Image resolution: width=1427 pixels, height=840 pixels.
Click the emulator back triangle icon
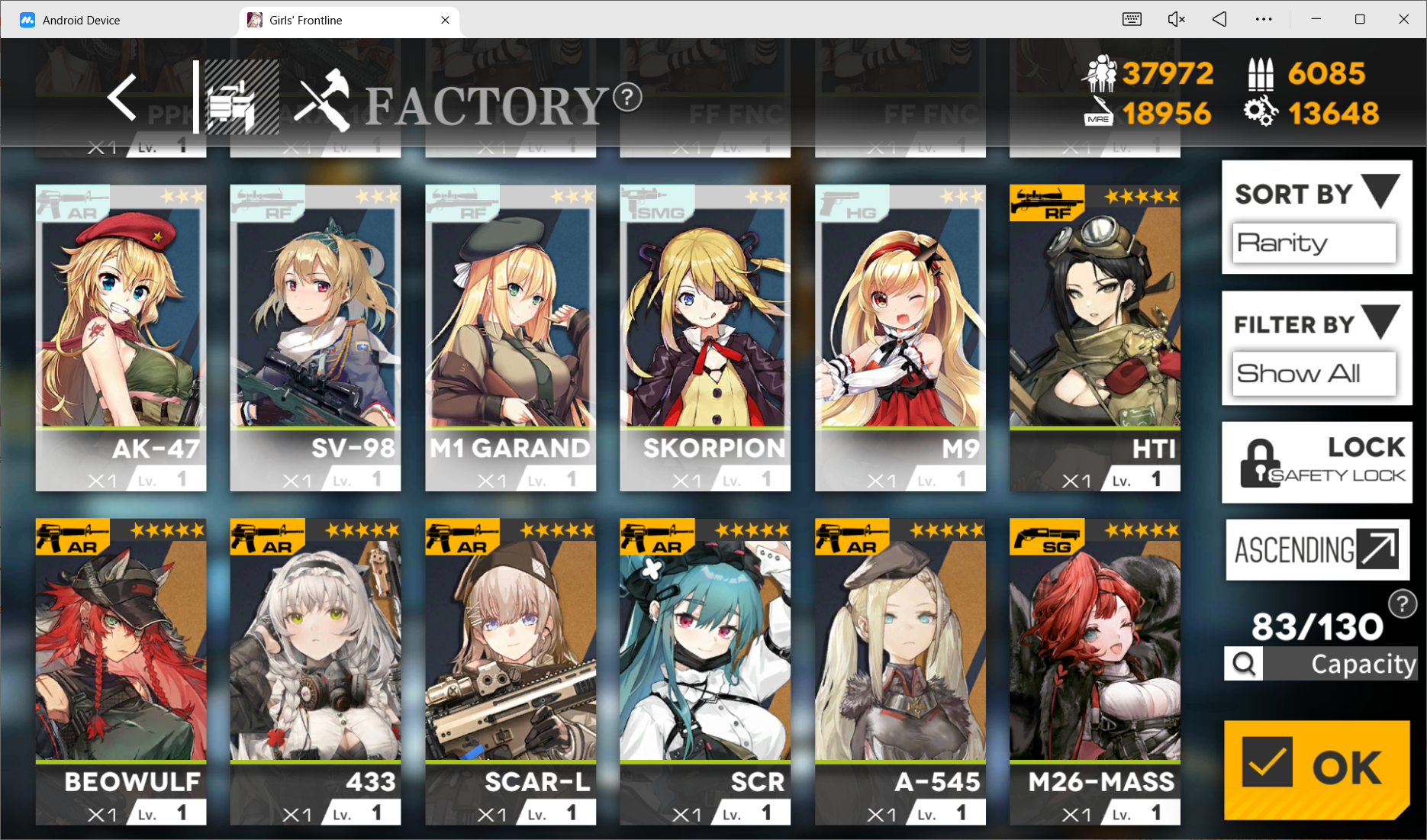coord(1219,19)
